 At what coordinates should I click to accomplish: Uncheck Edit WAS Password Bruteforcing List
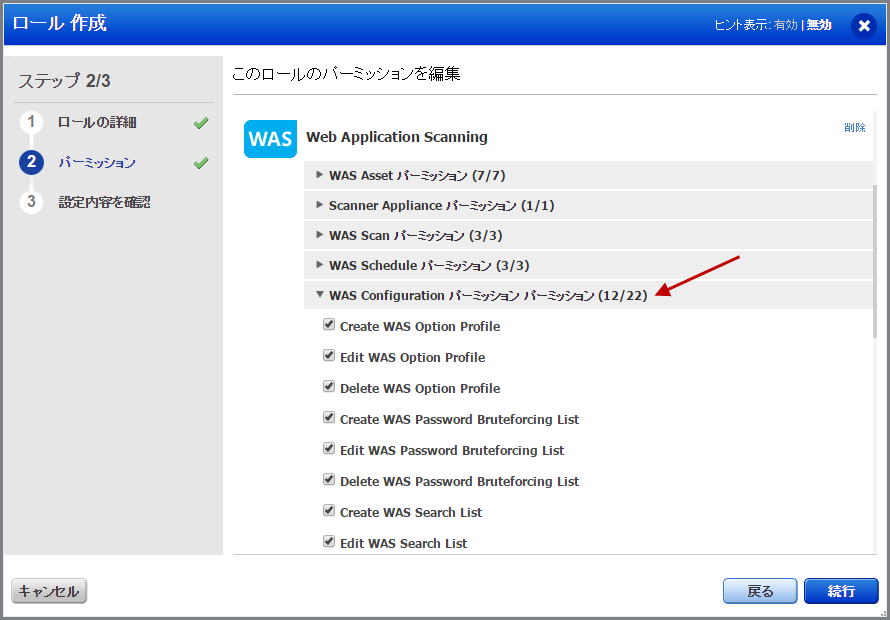[329, 450]
